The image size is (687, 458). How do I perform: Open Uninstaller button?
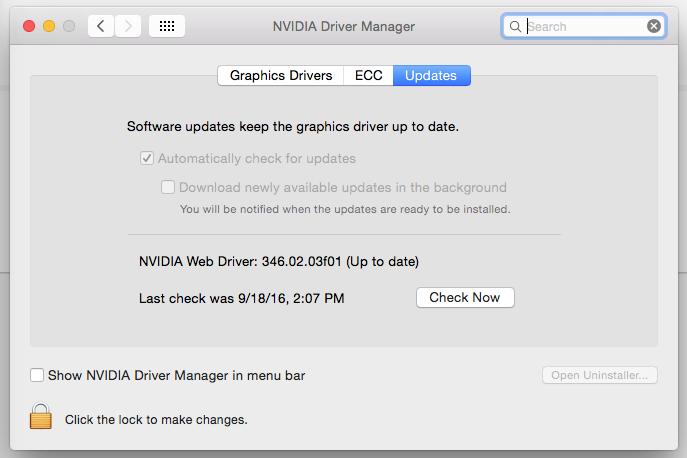pos(599,375)
